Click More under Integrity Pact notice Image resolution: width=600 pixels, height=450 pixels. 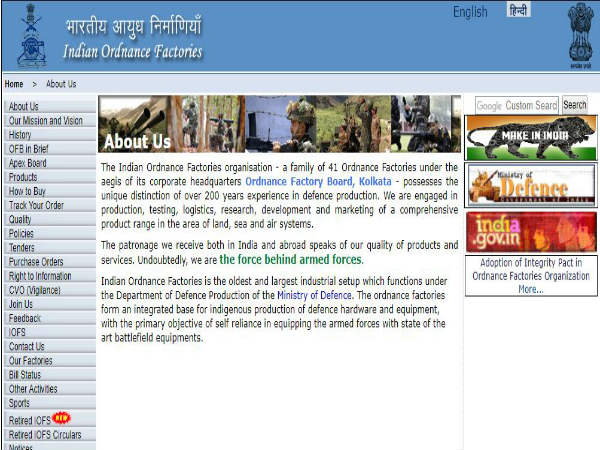(x=530, y=289)
